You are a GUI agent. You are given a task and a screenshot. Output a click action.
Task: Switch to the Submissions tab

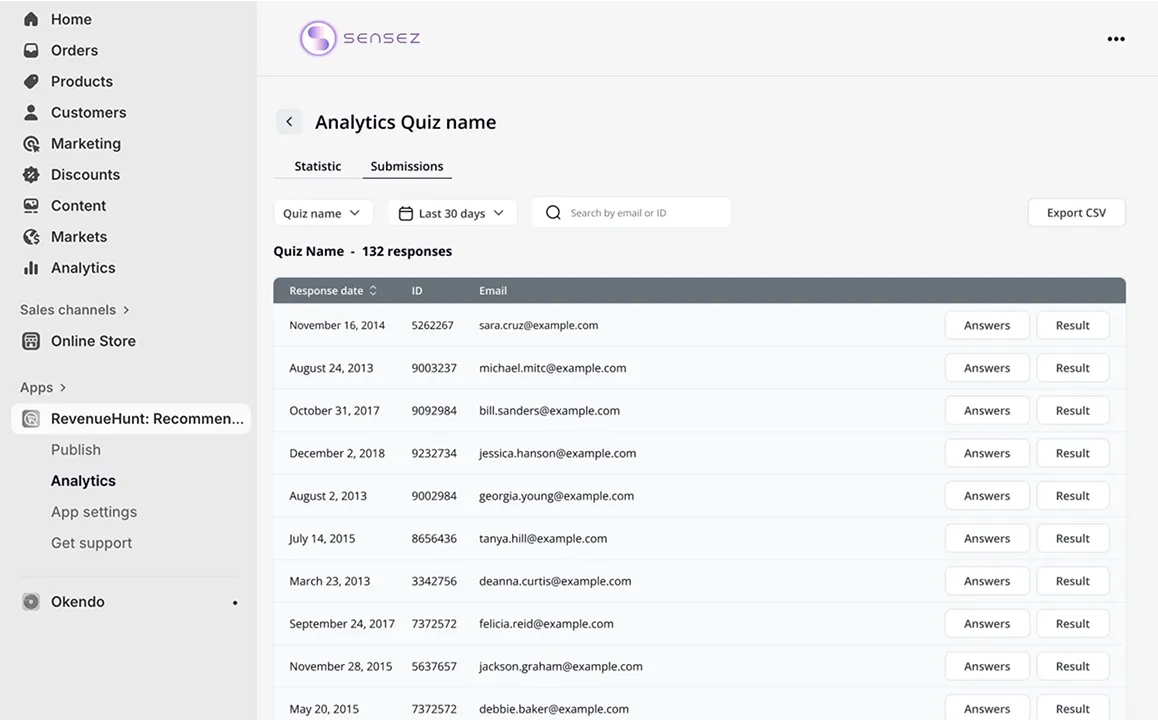click(407, 166)
